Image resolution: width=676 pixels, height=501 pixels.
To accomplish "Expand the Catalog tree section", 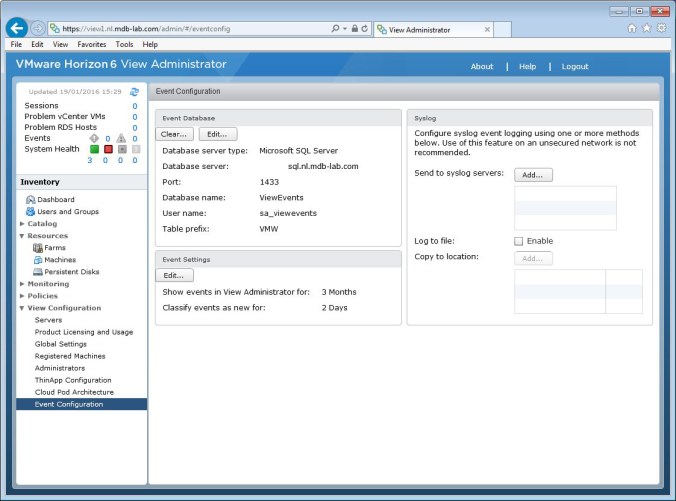I will pyautogui.click(x=22, y=224).
